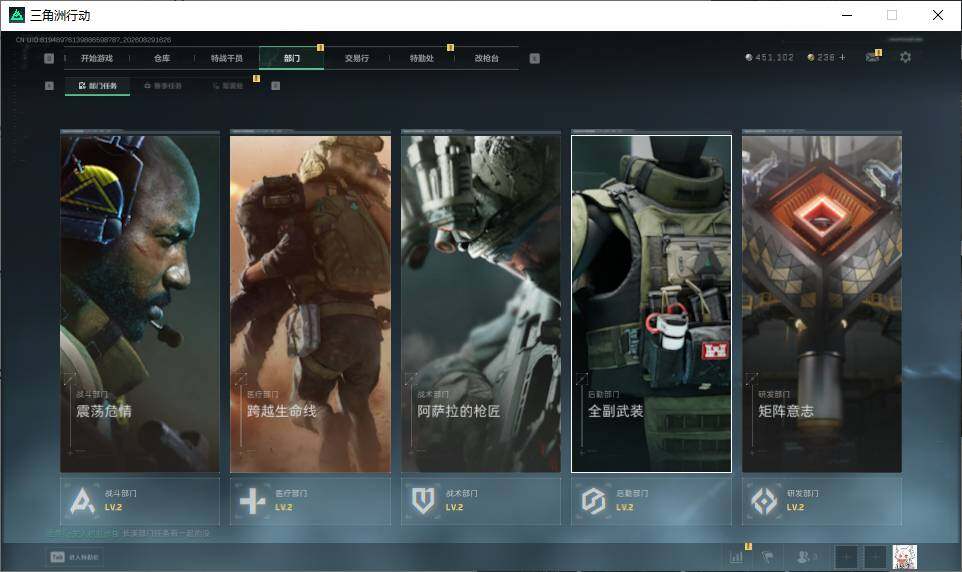Add premium currency with the plus next to 238

(x=842, y=57)
